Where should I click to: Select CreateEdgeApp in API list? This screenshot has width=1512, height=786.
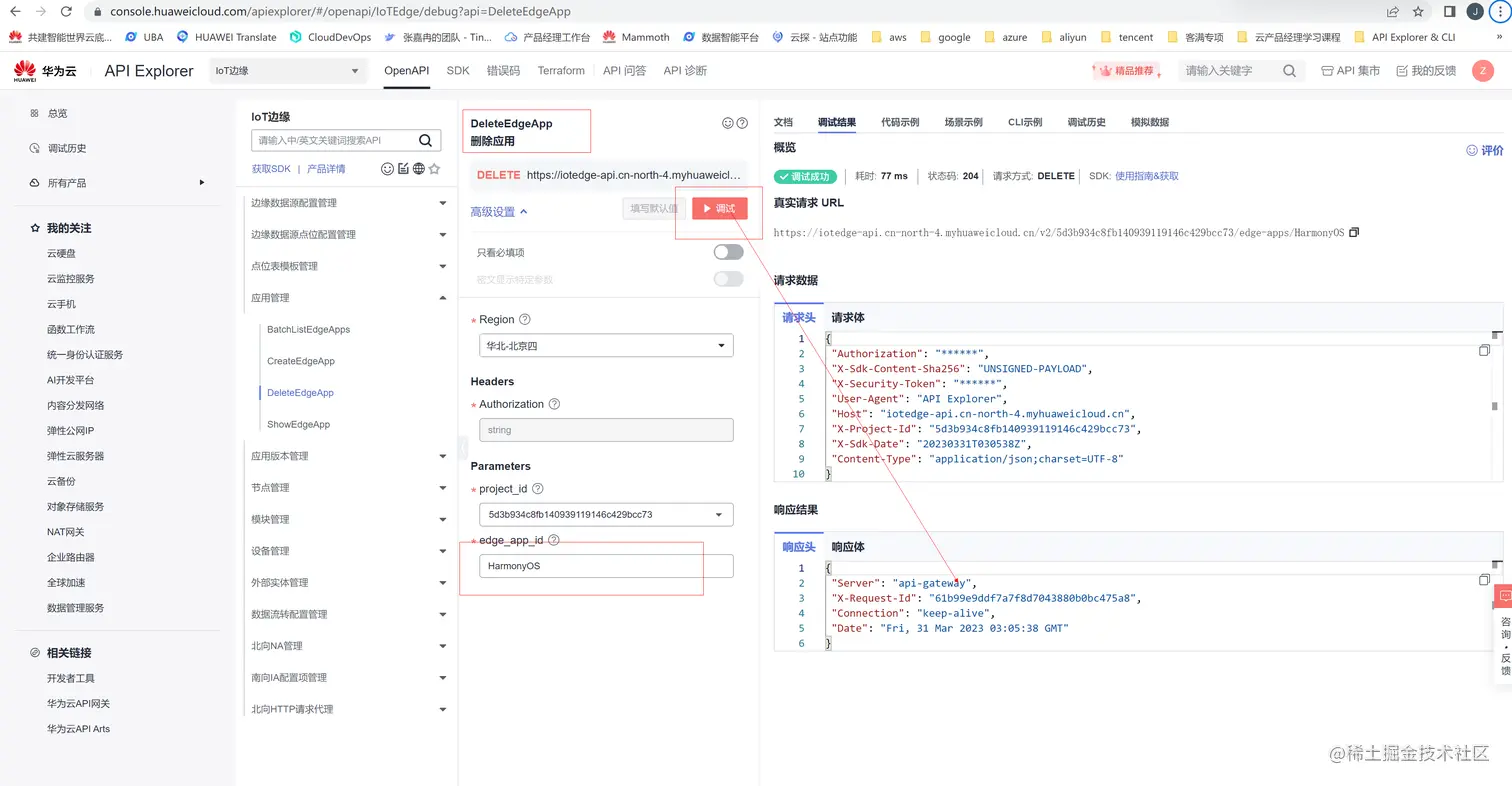(x=301, y=361)
